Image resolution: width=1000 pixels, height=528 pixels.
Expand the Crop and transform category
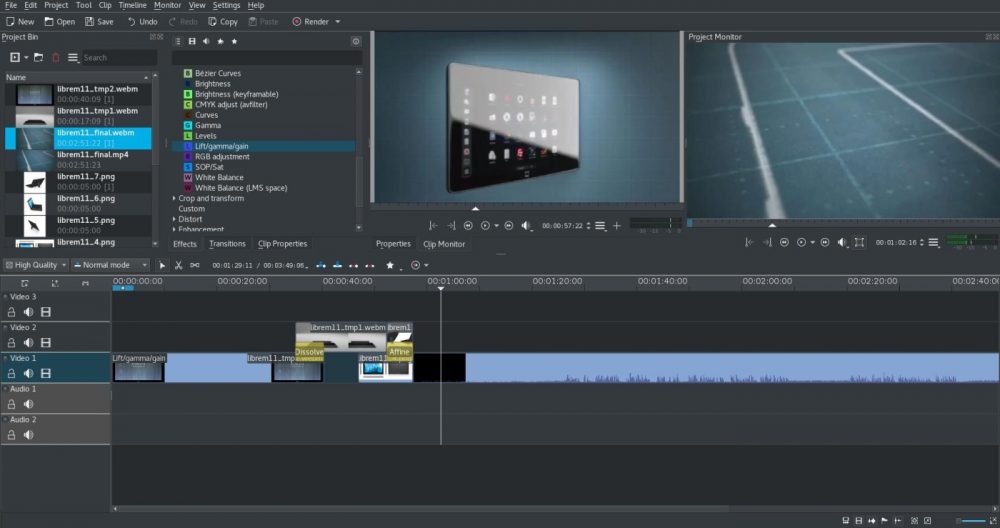point(174,198)
